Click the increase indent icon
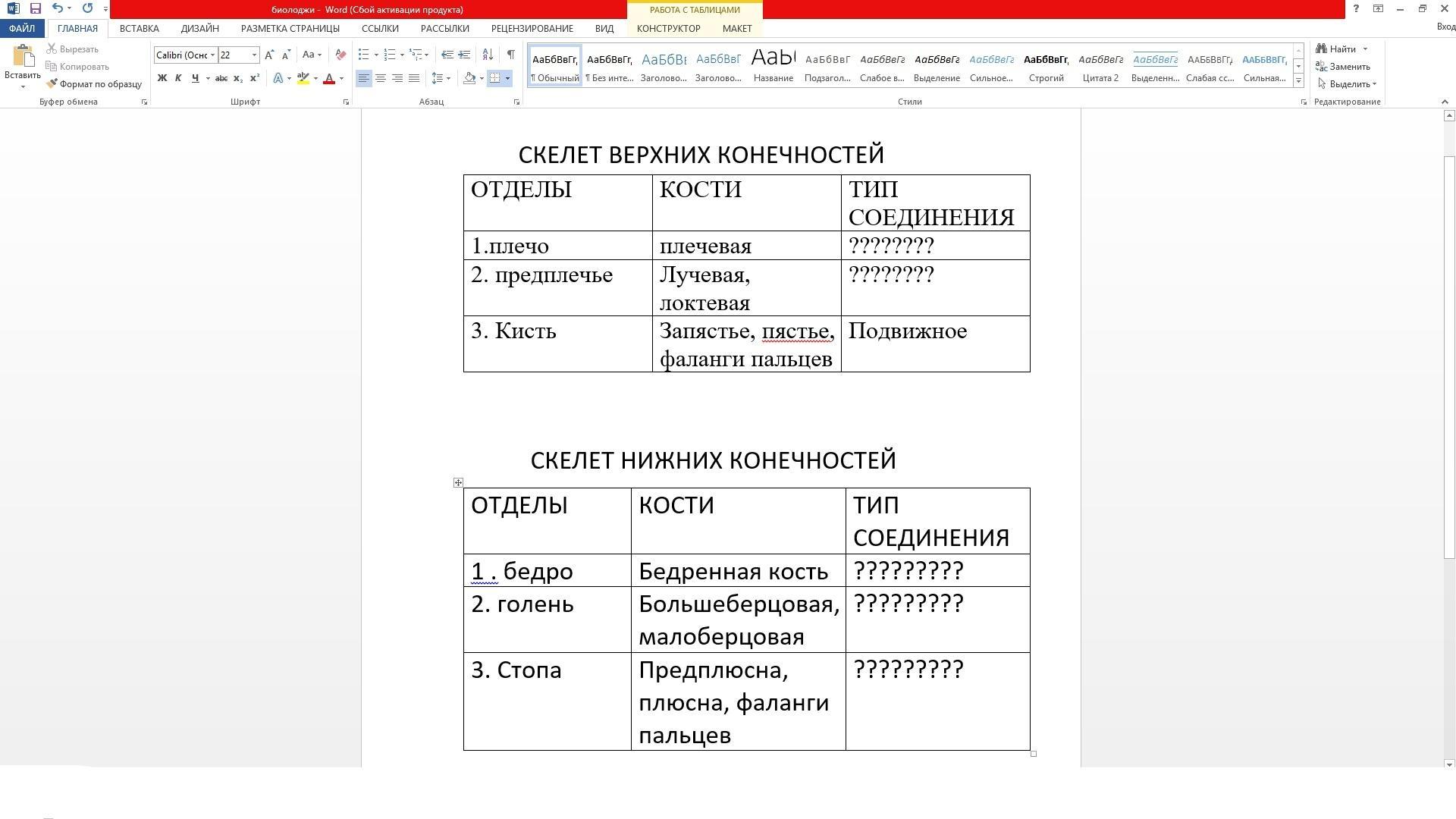This screenshot has width=1456, height=819. tap(464, 55)
